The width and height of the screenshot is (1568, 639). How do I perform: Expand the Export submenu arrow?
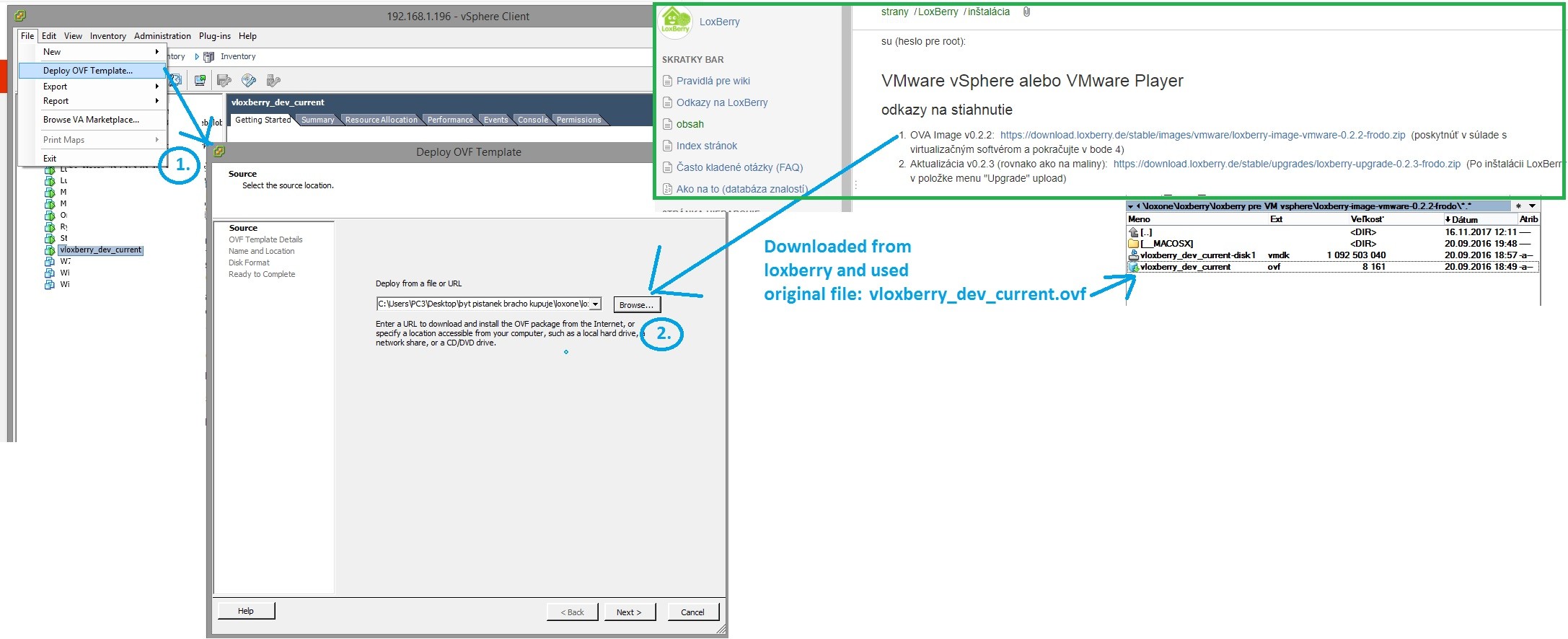pos(157,87)
